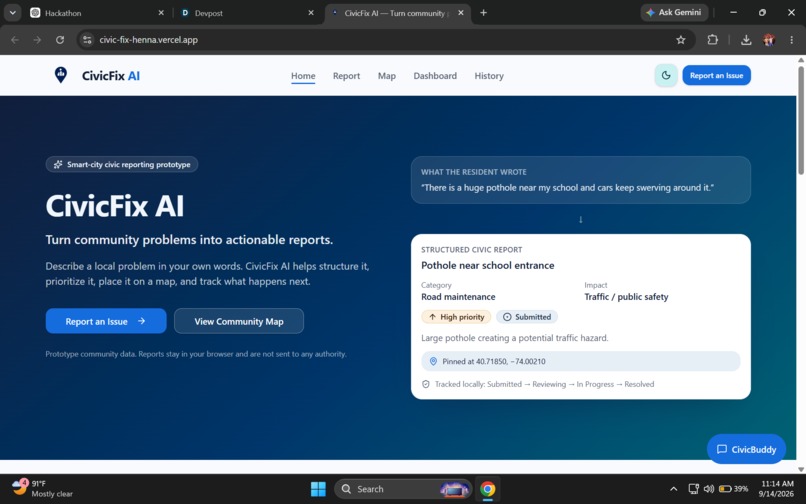Screen dimensions: 806x504
Task: Close the CivicFix AI browser tab
Action: pos(461,13)
